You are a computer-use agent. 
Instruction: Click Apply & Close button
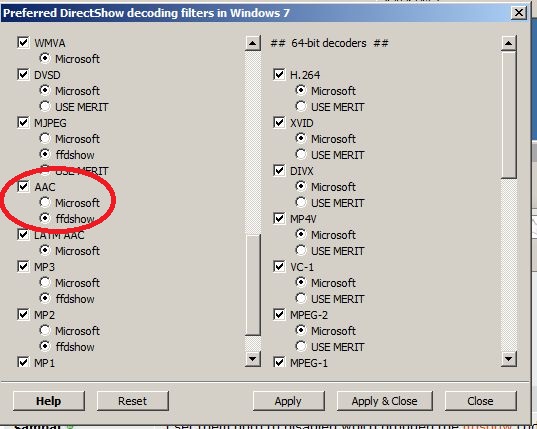385,401
